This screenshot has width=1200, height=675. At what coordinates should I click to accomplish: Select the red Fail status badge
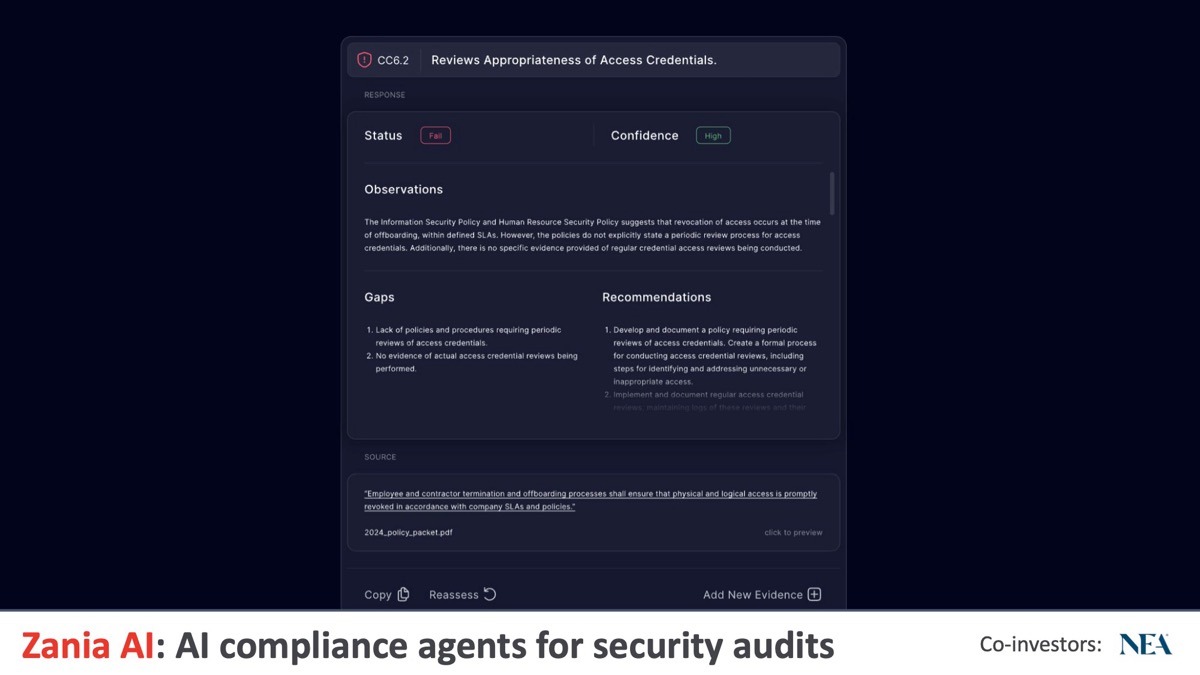(x=435, y=136)
